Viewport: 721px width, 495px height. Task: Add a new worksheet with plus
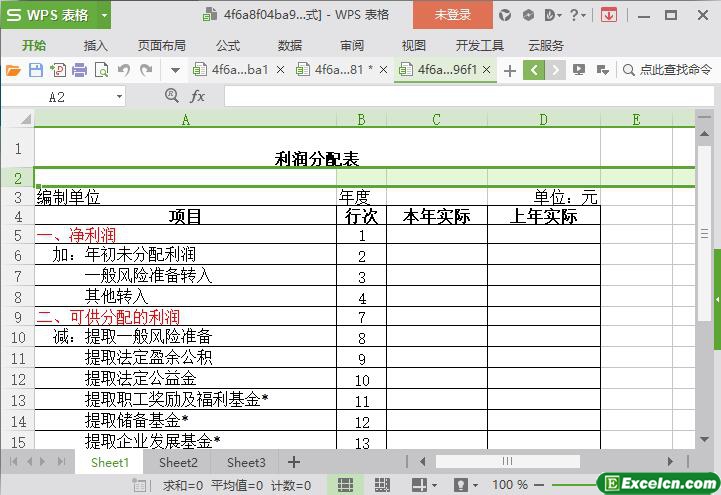tap(294, 462)
